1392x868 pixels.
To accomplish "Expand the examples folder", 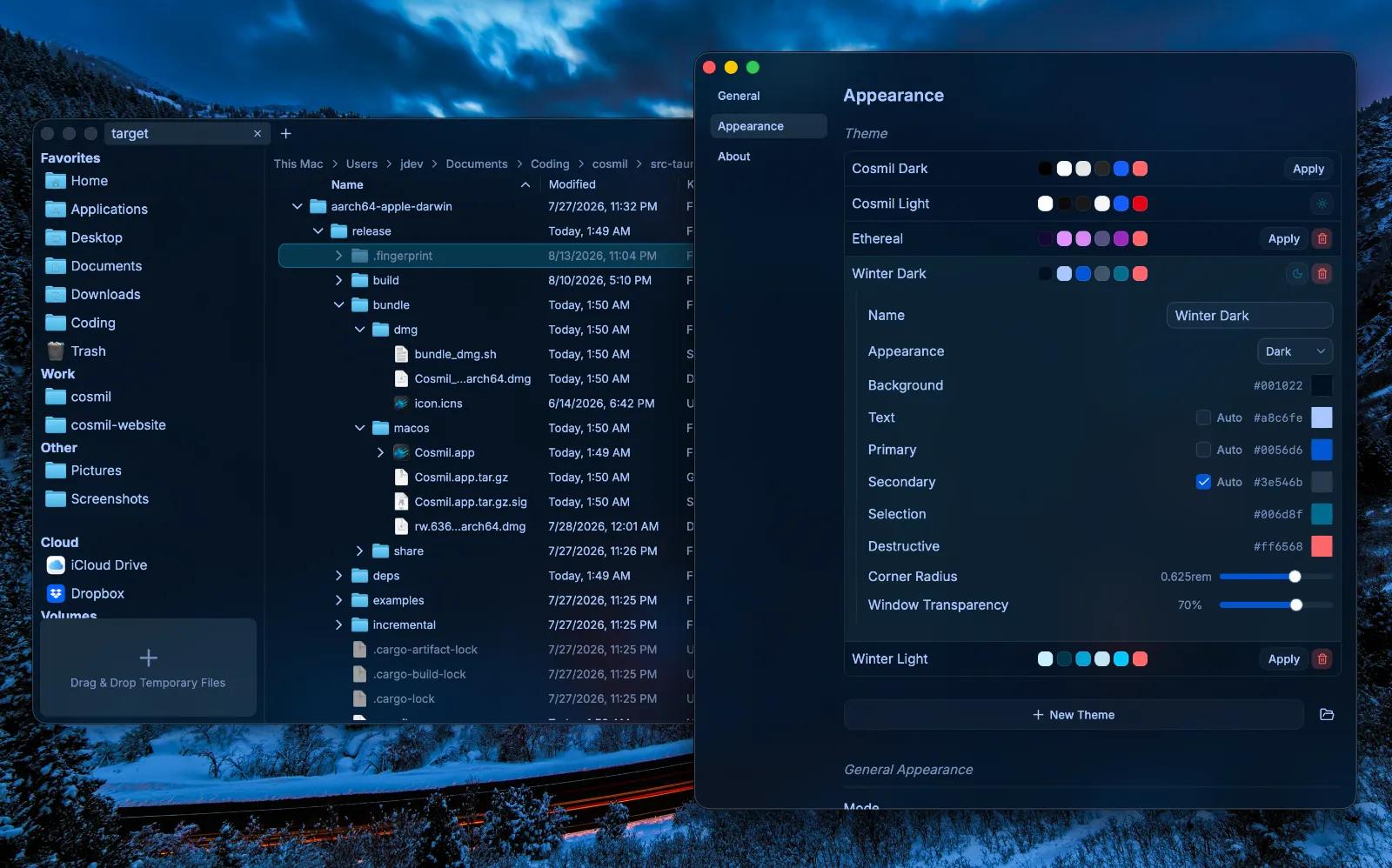I will tap(338, 600).
